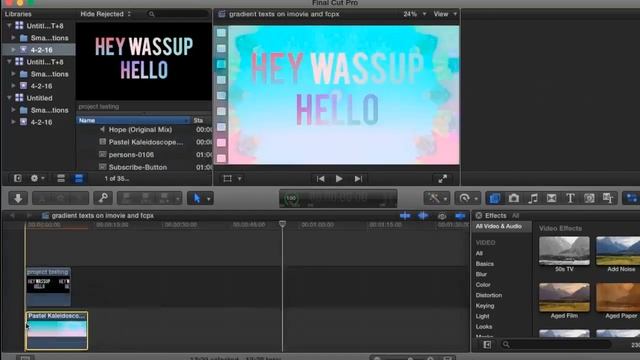Select the 50s TV effect thumbnail
Screen dimensions: 640x360
564,251
